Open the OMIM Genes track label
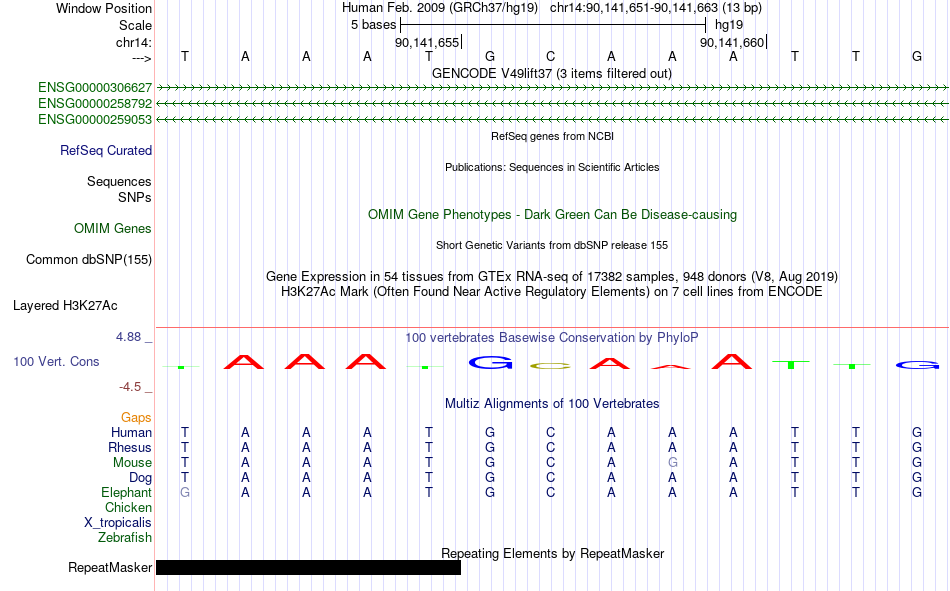Viewport: 950px width, 591px height. (113, 229)
